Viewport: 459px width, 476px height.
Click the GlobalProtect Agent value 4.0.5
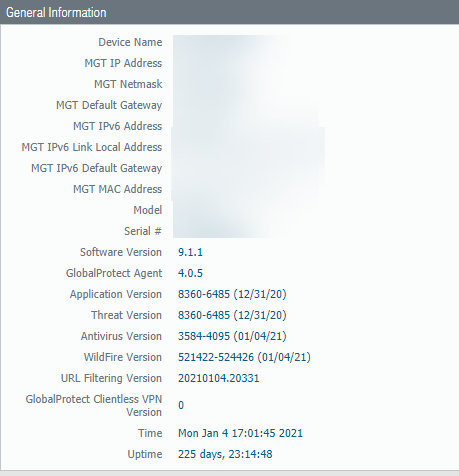190,273
